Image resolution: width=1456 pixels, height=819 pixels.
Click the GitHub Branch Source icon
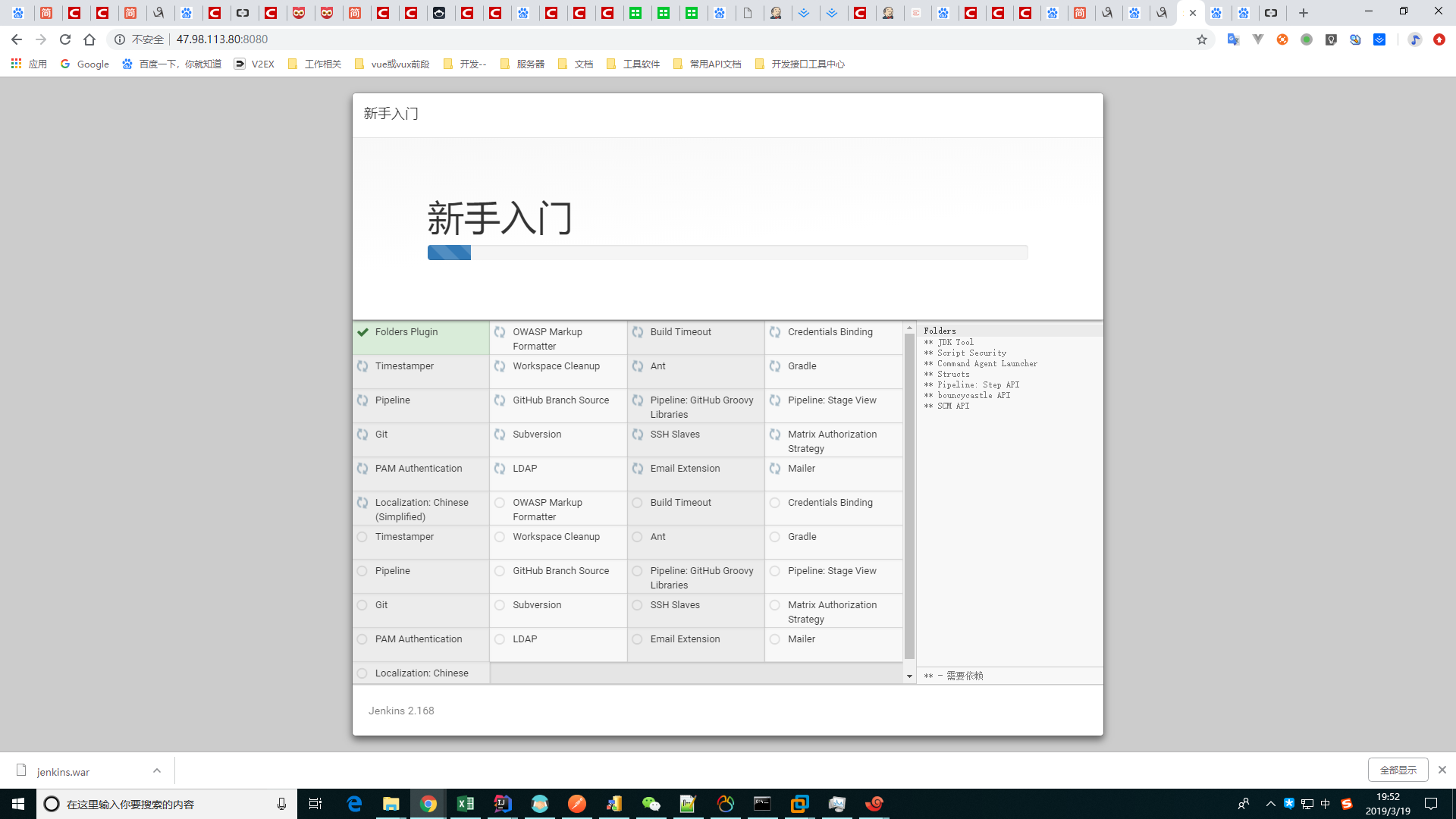[x=500, y=400]
